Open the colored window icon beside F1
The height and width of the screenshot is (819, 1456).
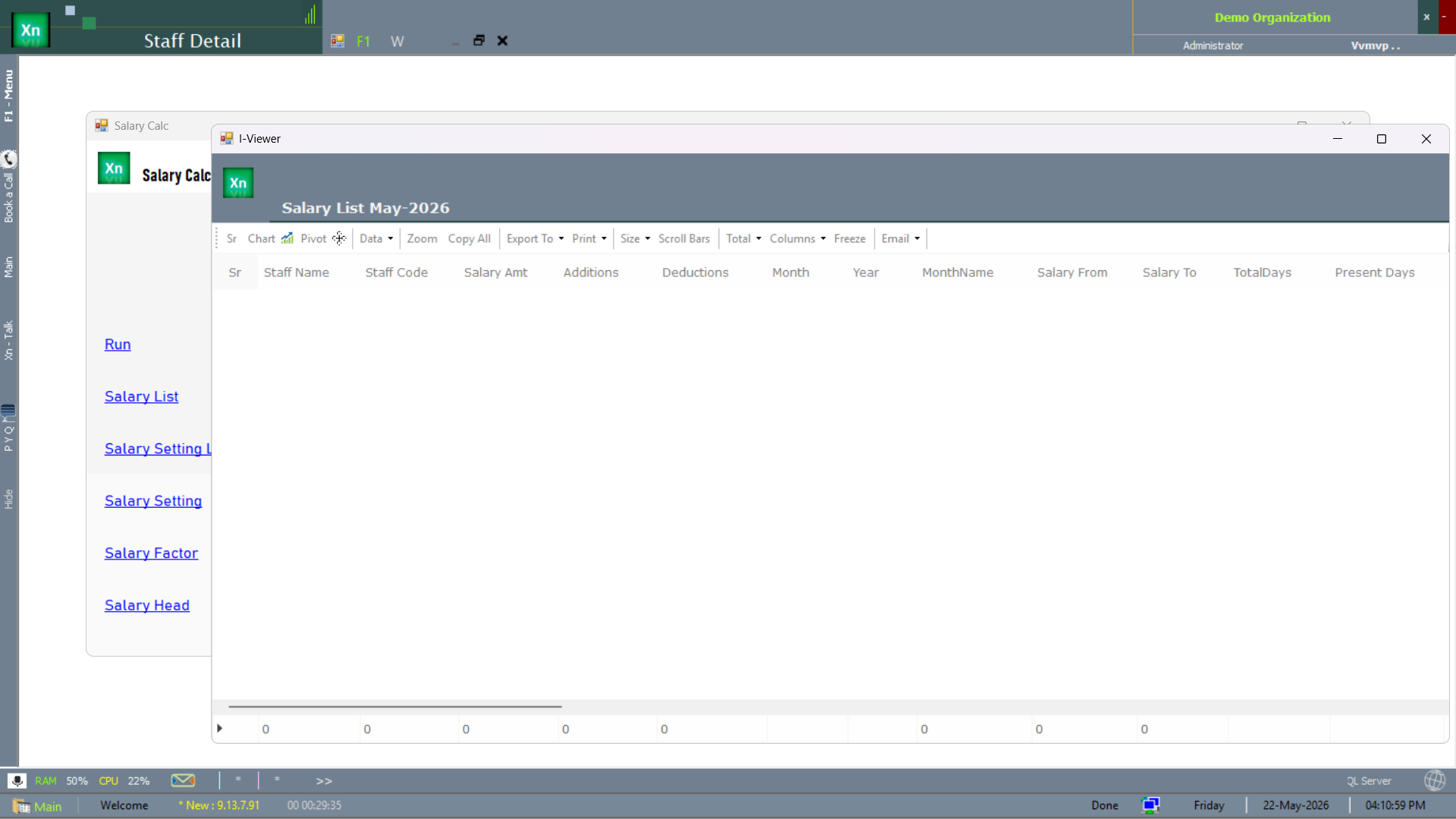338,41
